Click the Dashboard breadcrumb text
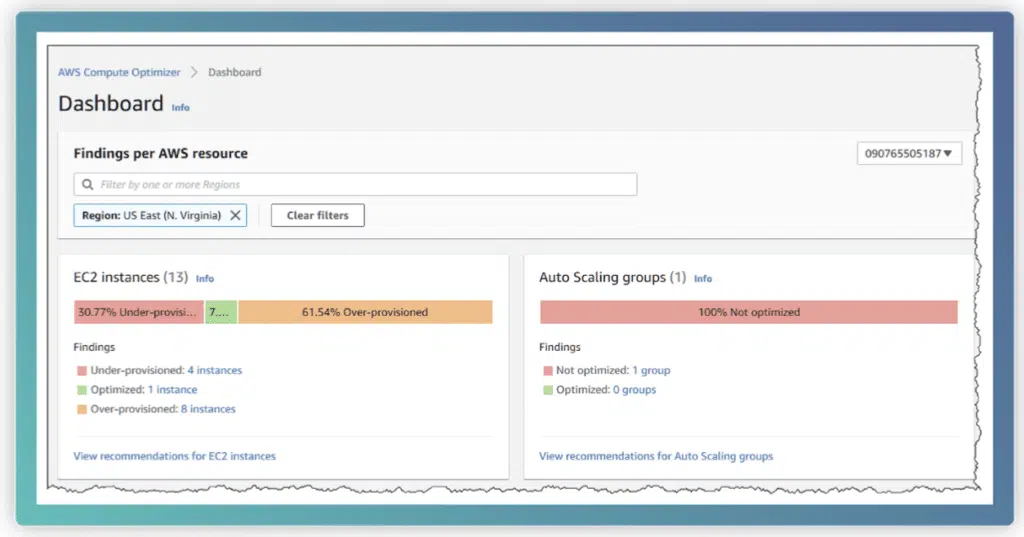The image size is (1024, 537). 234,73
